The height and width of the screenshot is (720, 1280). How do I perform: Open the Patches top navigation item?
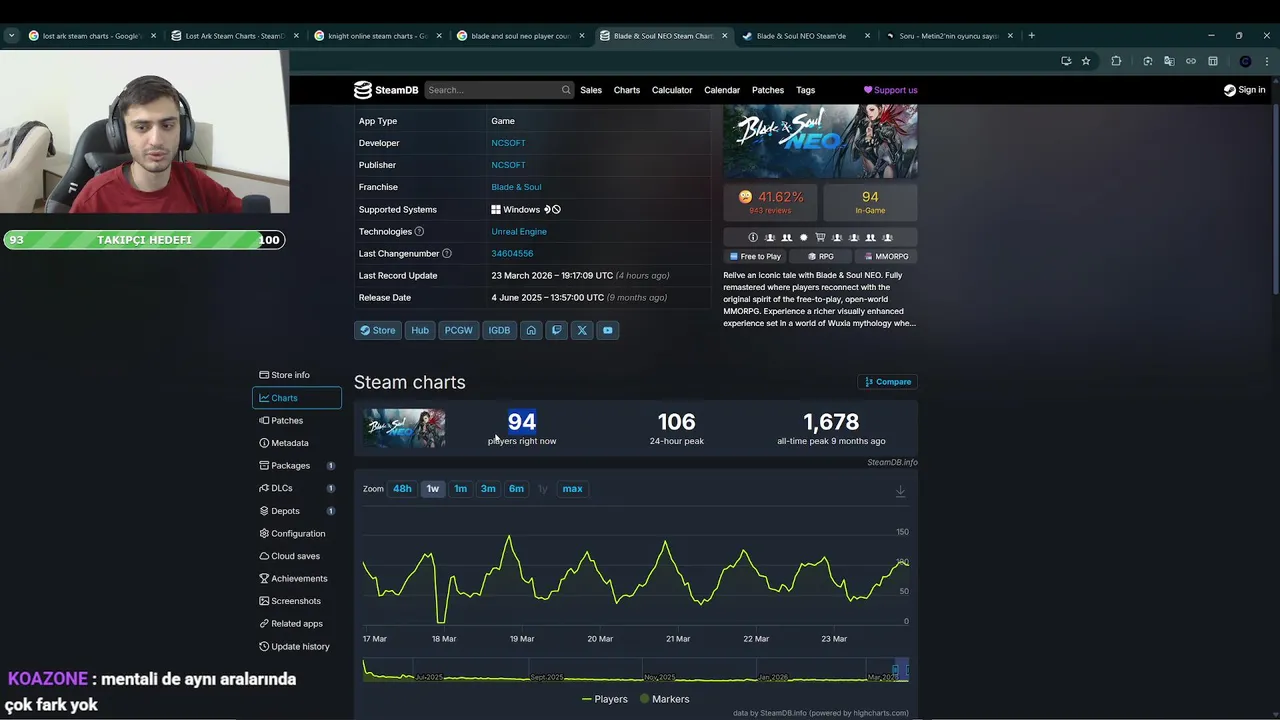[768, 90]
